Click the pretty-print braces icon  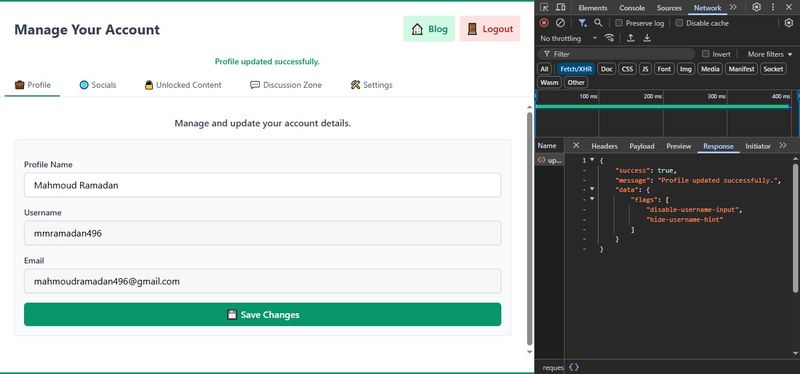pyautogui.click(x=574, y=367)
